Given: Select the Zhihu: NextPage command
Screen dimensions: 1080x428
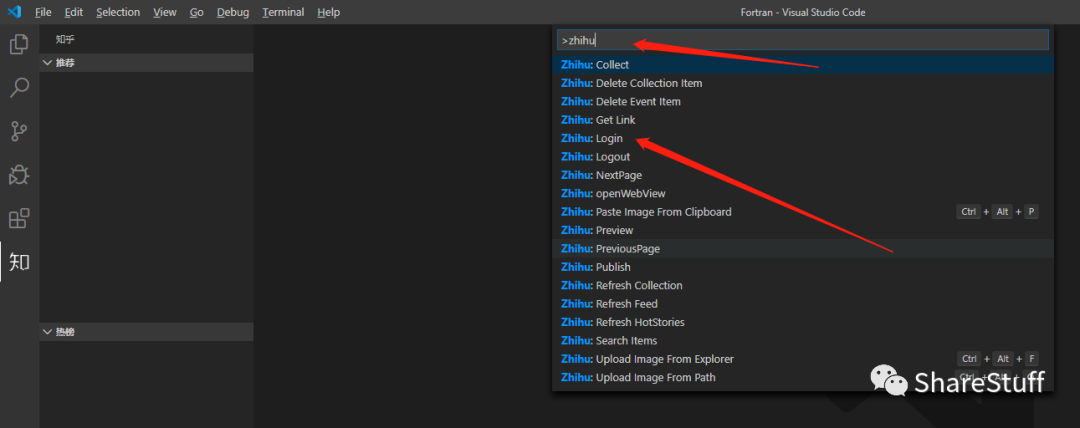Looking at the screenshot, I should click(x=803, y=175).
